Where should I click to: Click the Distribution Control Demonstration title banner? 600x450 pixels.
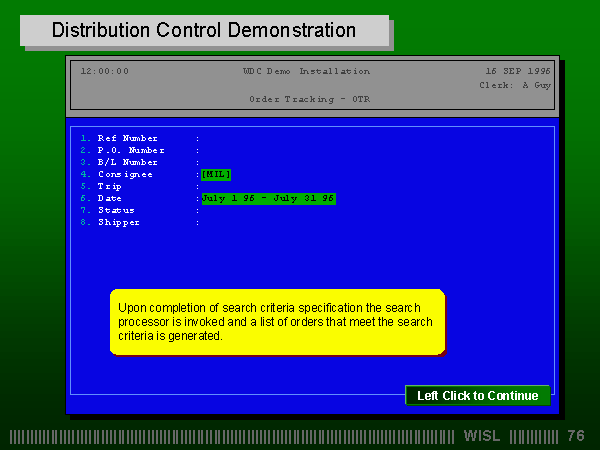pos(204,30)
